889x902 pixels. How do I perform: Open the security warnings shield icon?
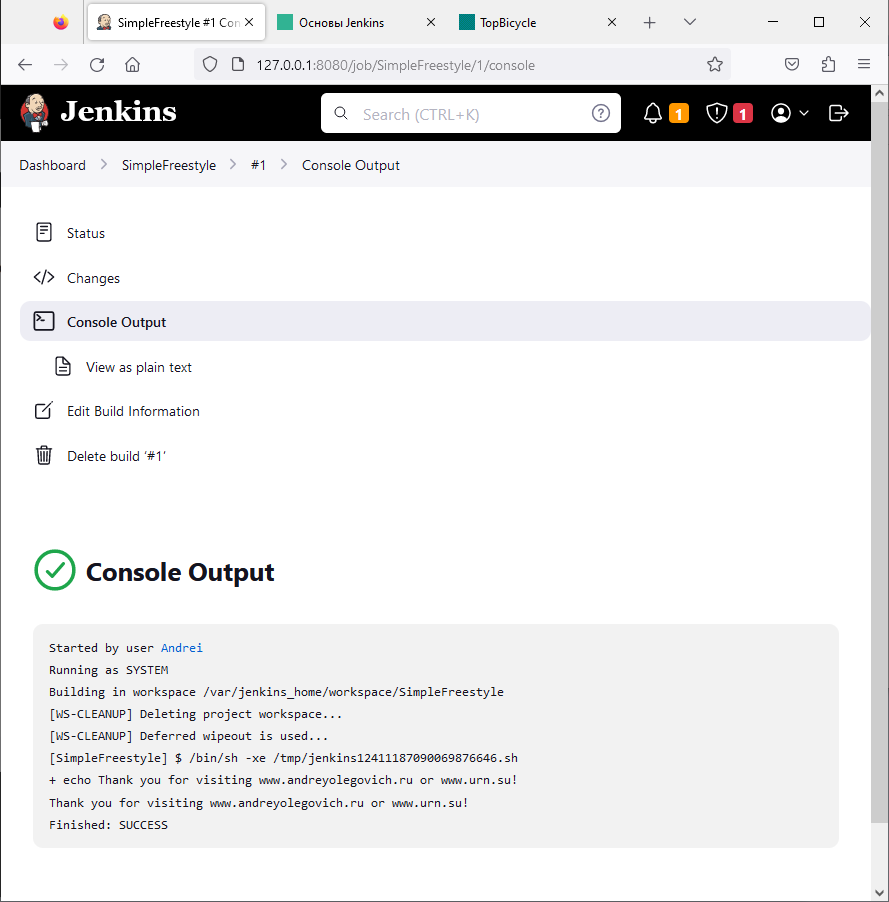(716, 113)
